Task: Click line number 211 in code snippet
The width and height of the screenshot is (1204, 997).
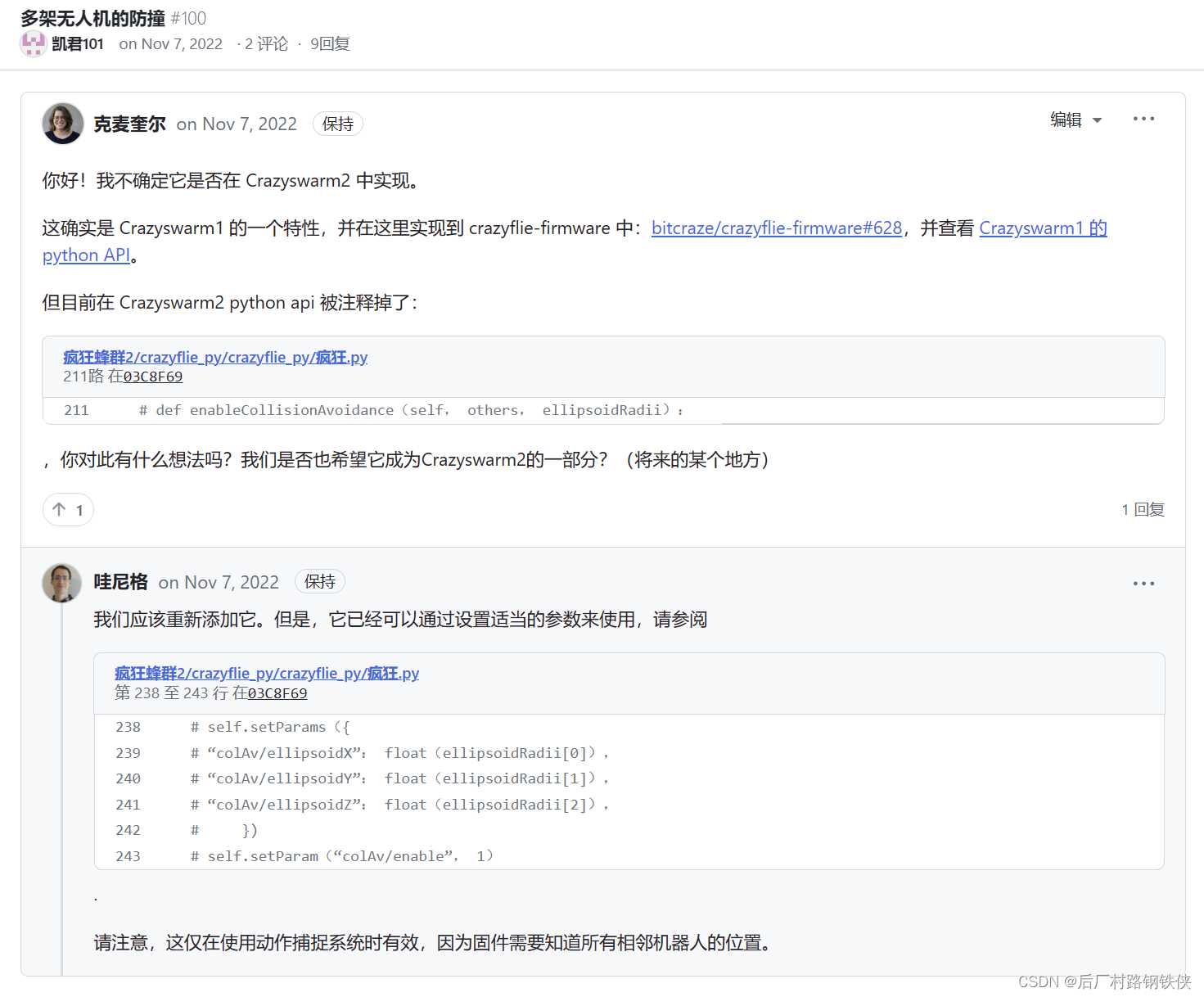Action: pyautogui.click(x=76, y=410)
